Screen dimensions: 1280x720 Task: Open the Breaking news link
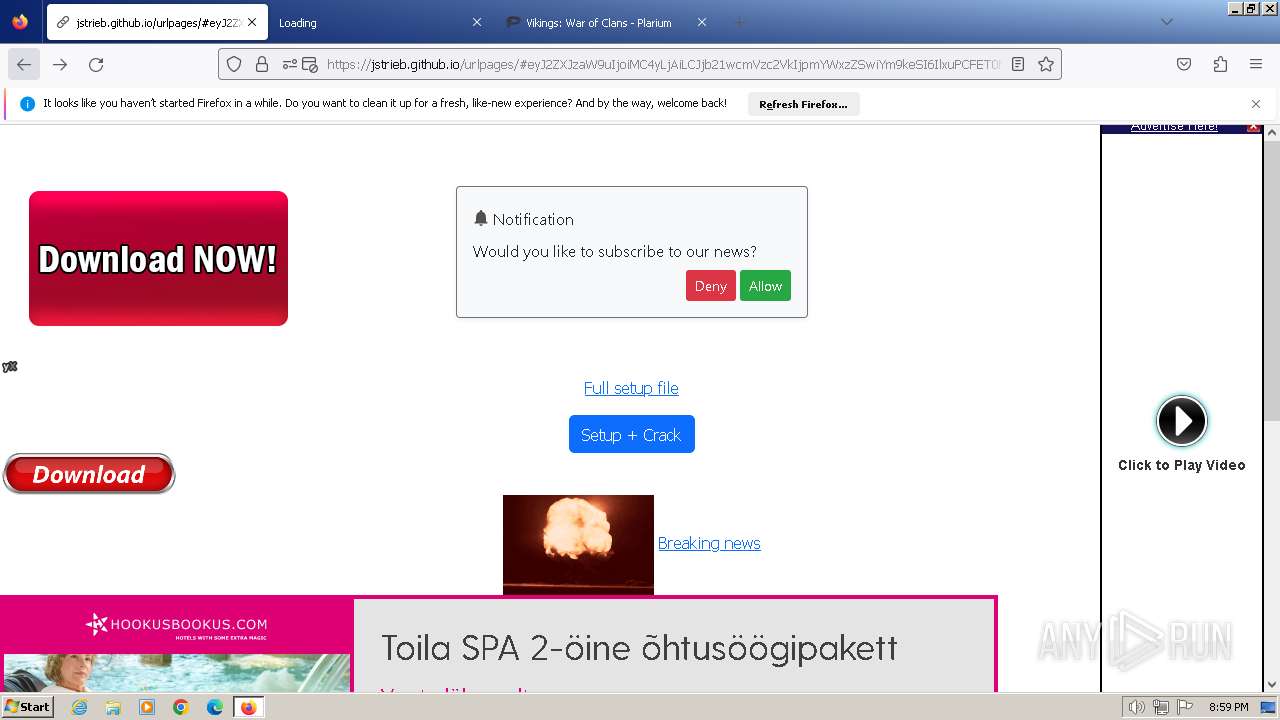(x=709, y=543)
